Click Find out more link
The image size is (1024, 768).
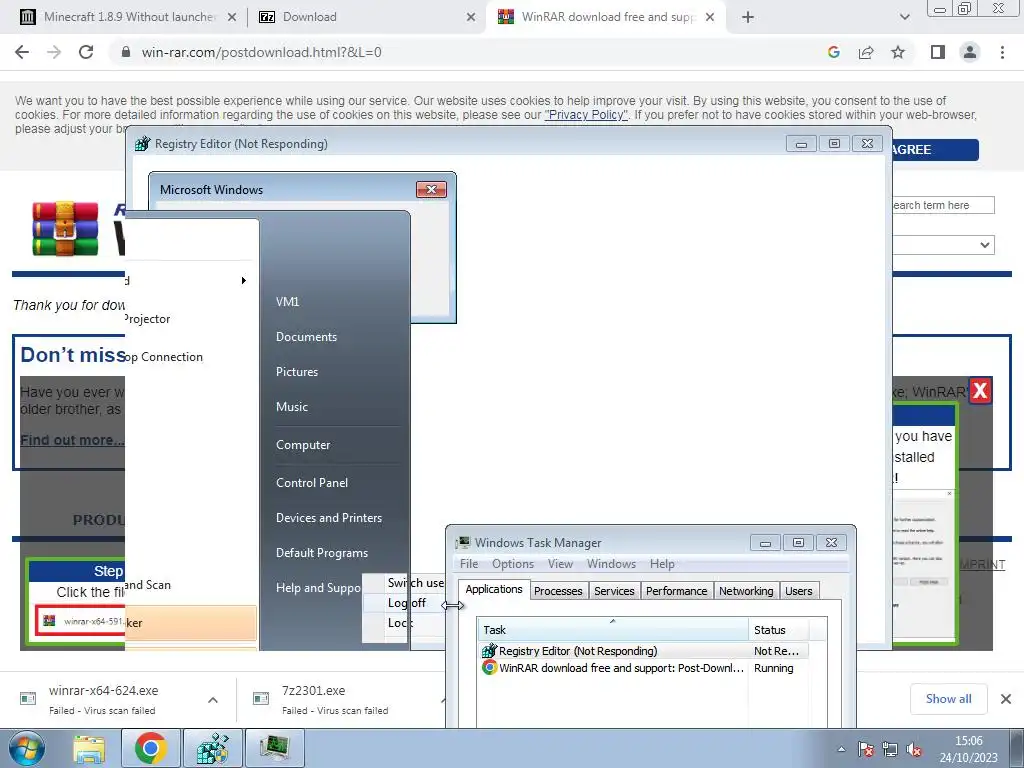[x=72, y=440]
